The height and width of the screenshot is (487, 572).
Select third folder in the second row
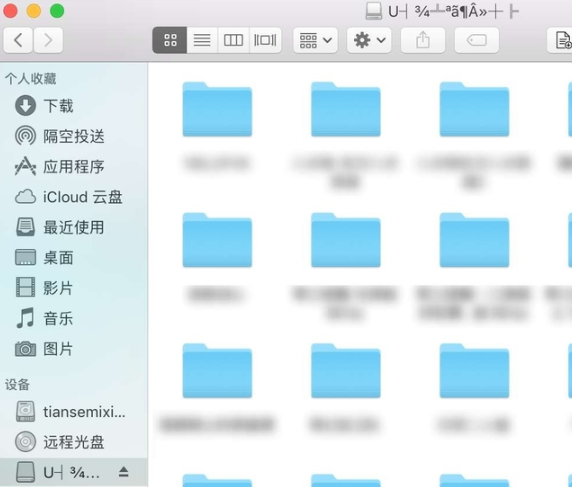(474, 240)
